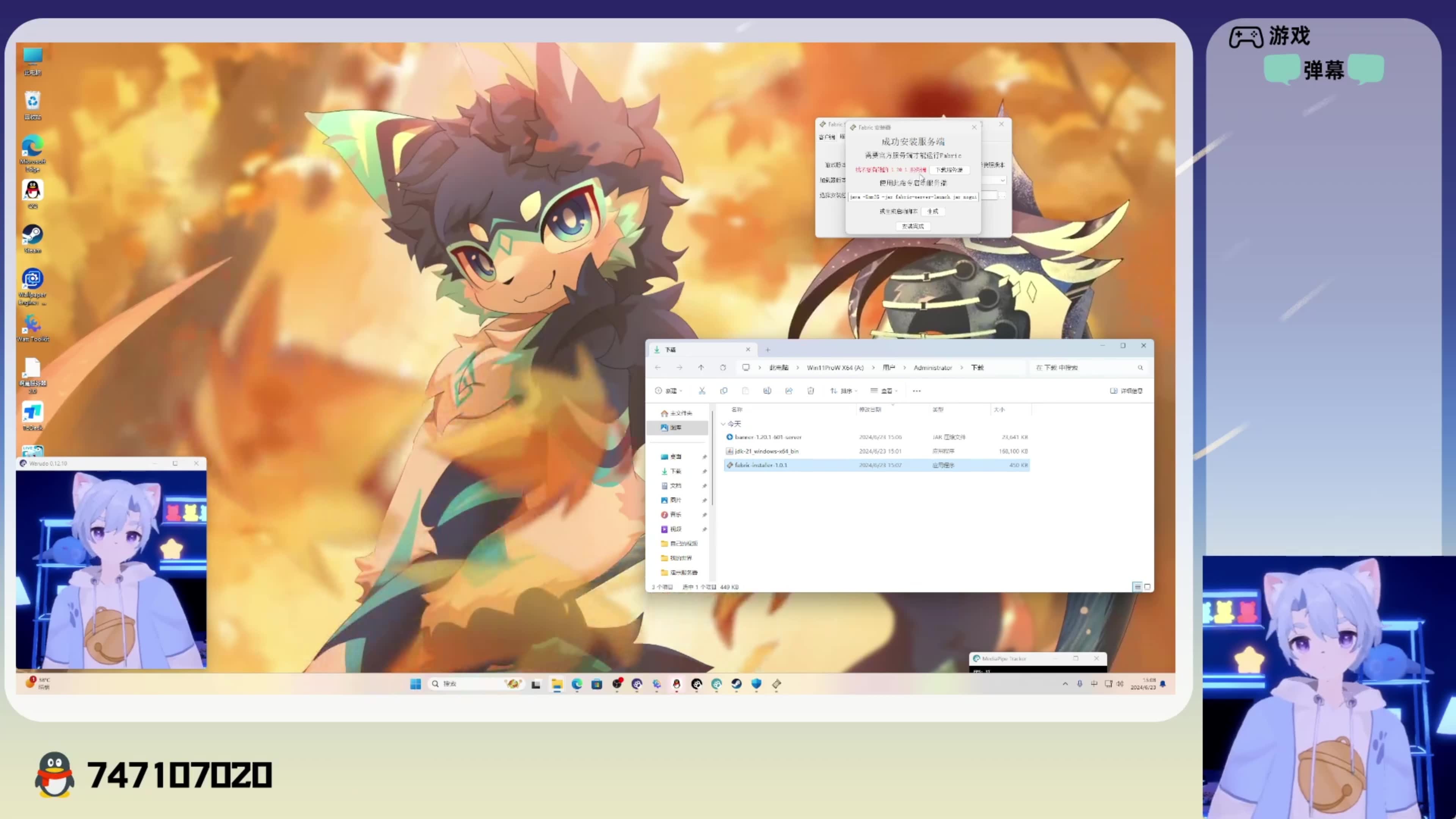
Task: Add a new Explorer tab with plus
Action: pyautogui.click(x=767, y=350)
